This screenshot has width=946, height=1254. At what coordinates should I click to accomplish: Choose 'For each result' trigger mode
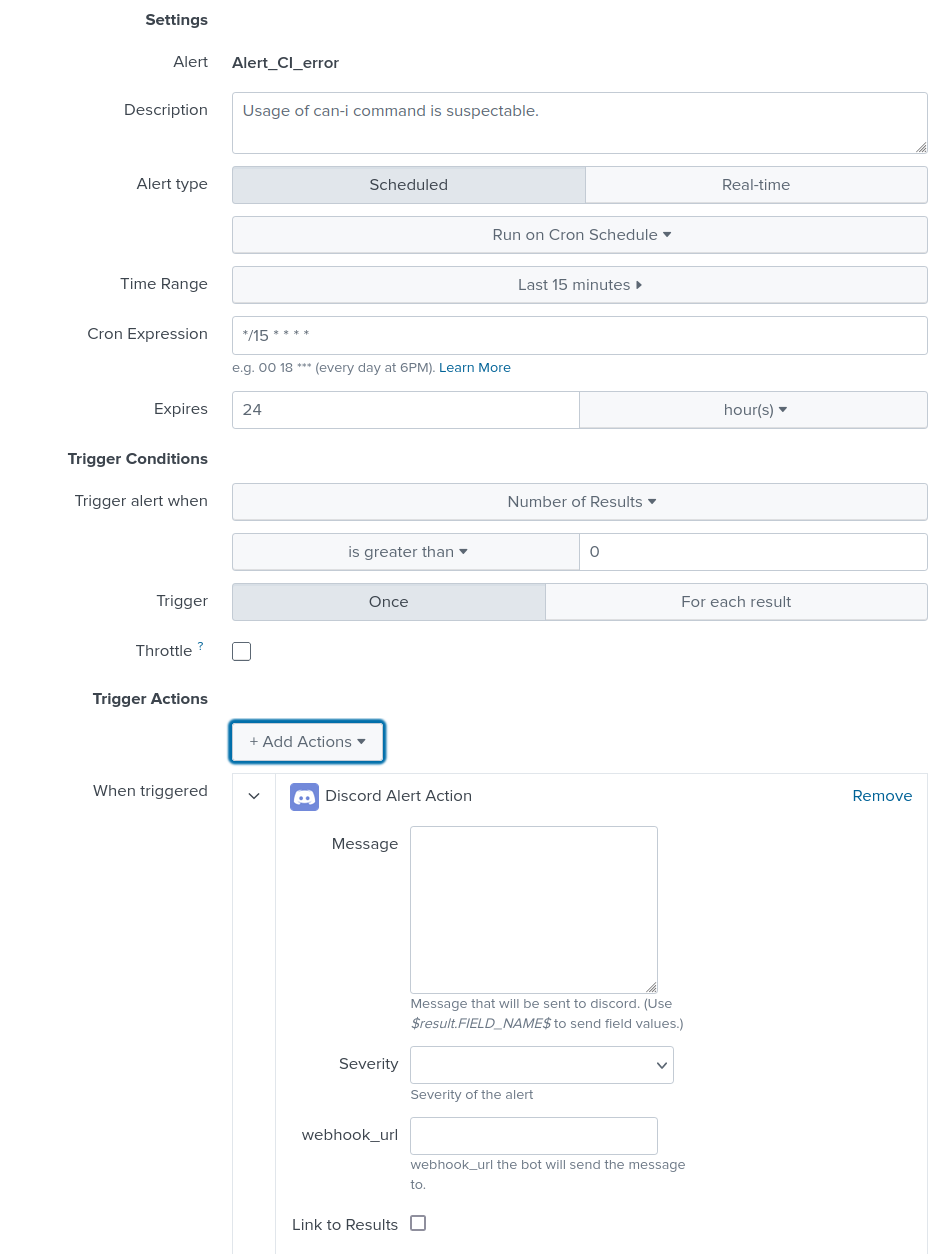736,601
